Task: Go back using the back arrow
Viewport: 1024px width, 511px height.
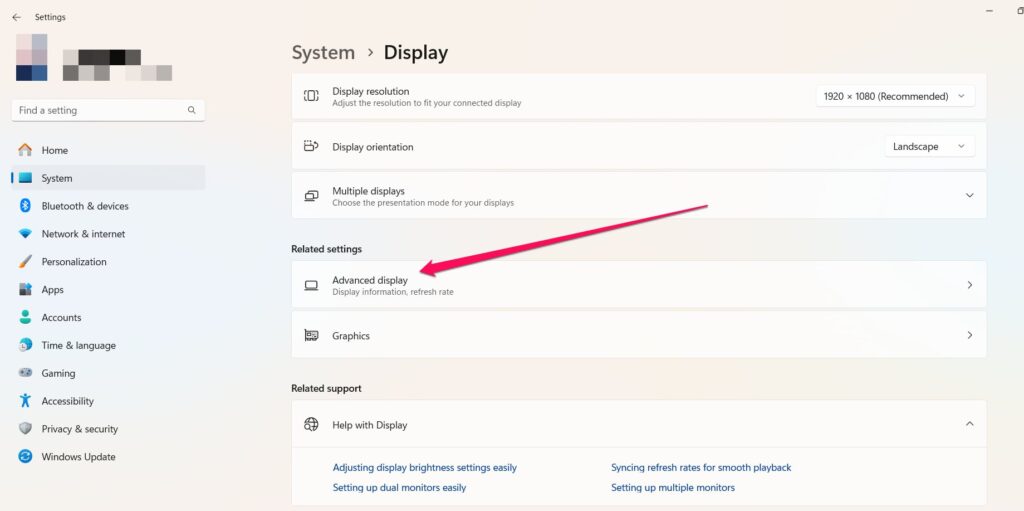Action: pos(16,17)
